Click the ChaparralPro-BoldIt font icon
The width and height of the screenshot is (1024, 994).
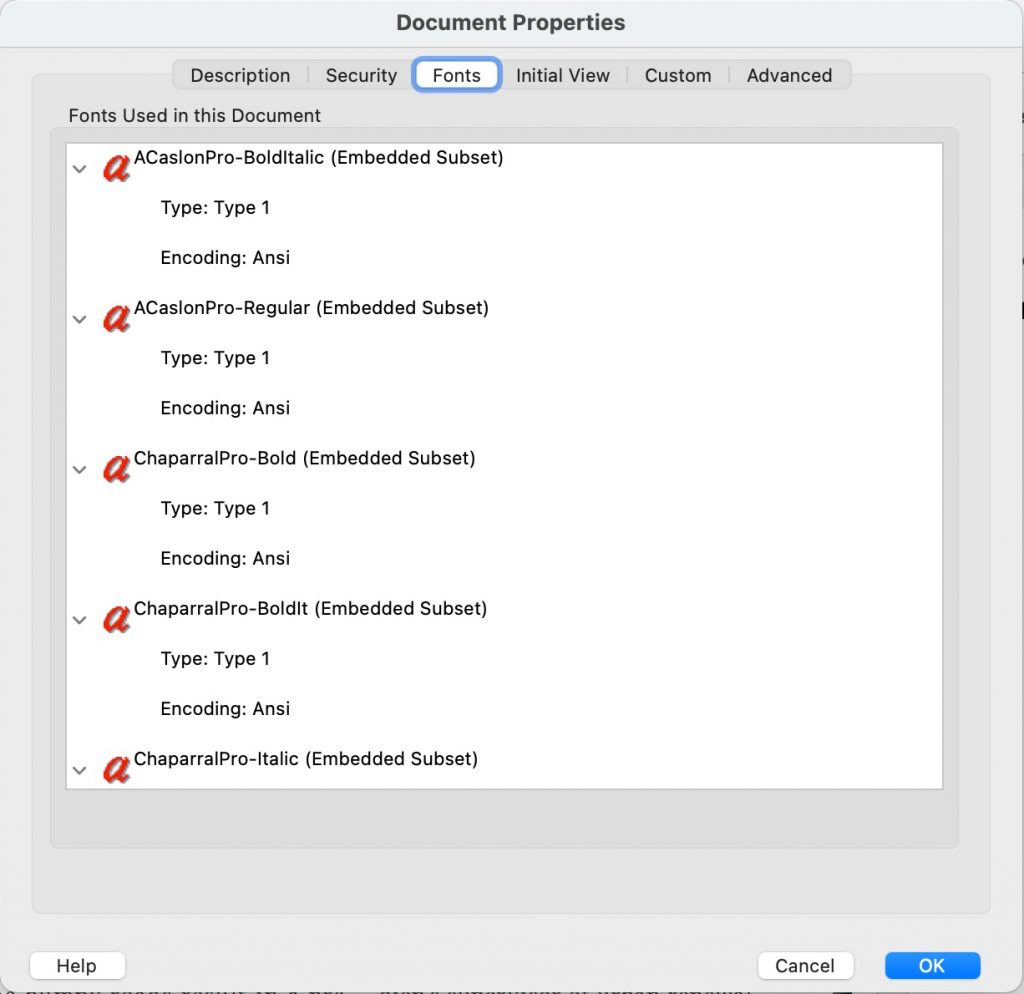coord(115,619)
